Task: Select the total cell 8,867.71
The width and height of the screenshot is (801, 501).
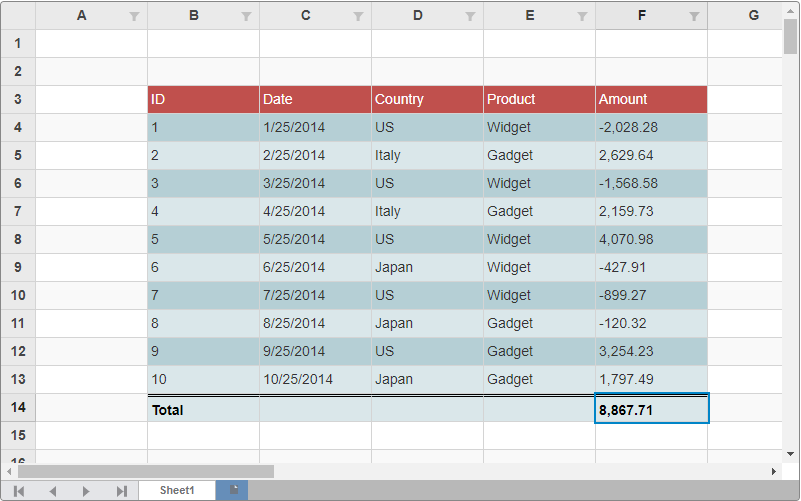Action: (x=651, y=409)
